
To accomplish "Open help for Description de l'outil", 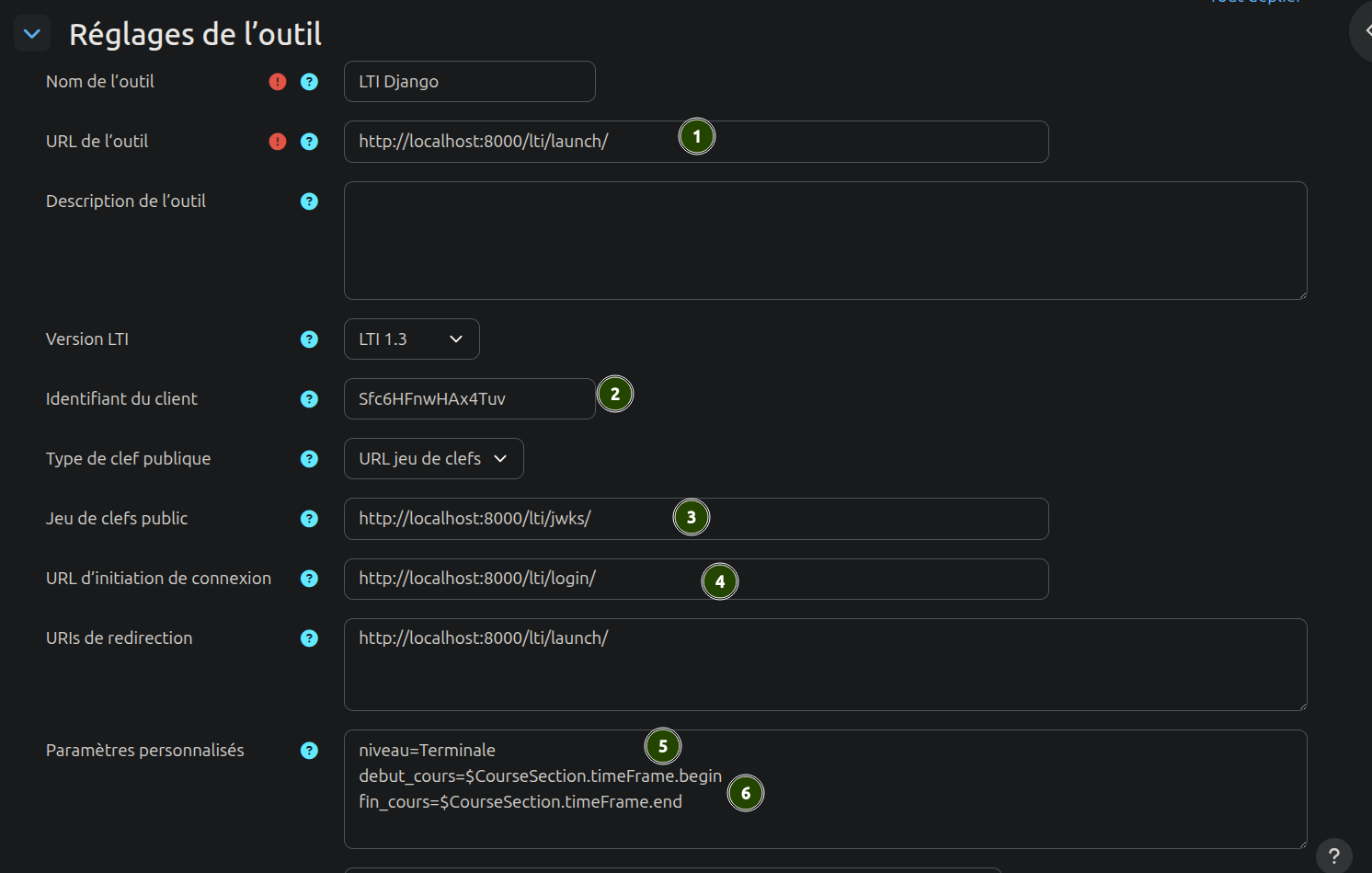I will [x=309, y=201].
